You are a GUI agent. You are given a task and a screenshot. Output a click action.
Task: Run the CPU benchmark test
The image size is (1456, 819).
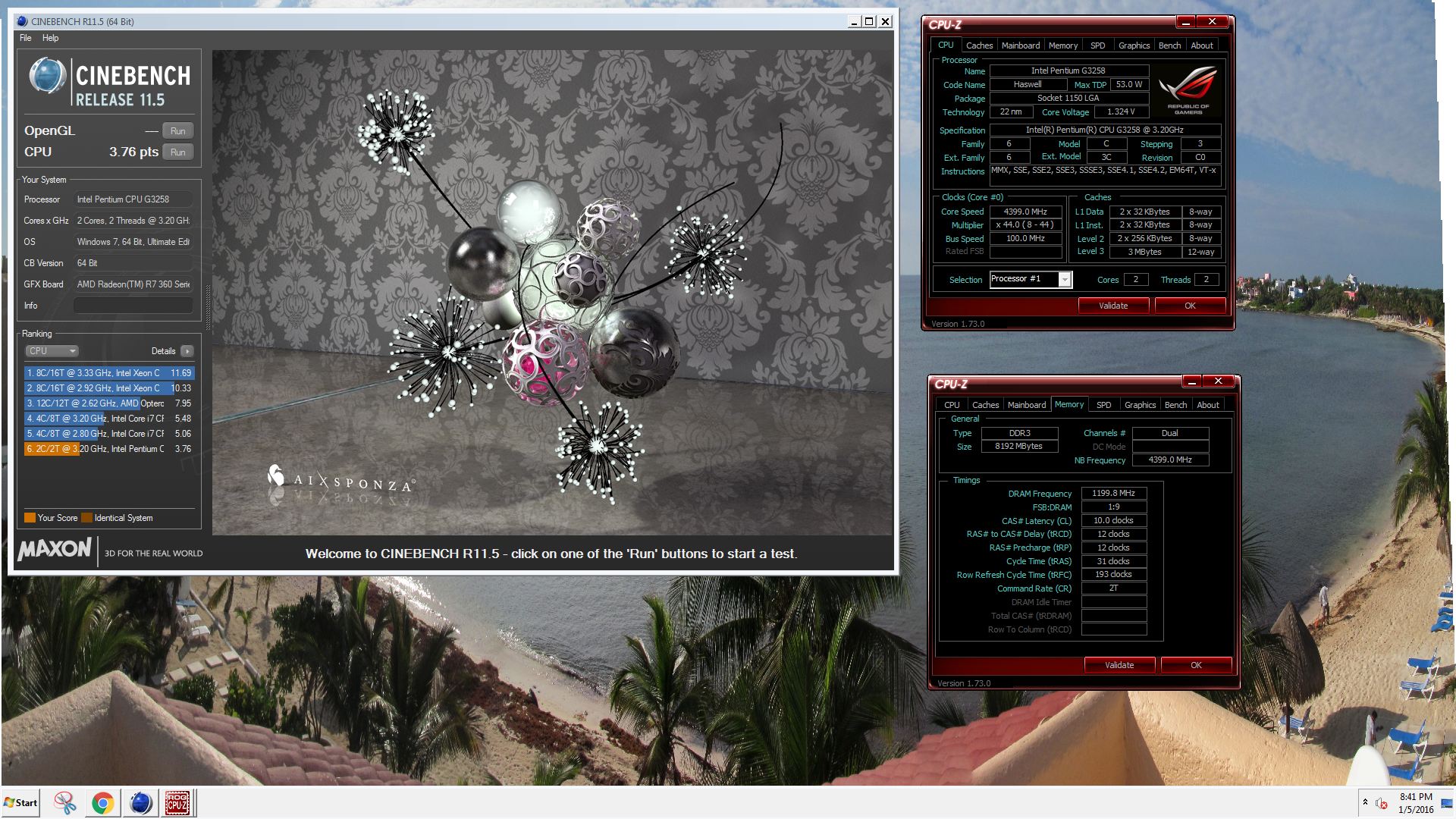point(177,152)
